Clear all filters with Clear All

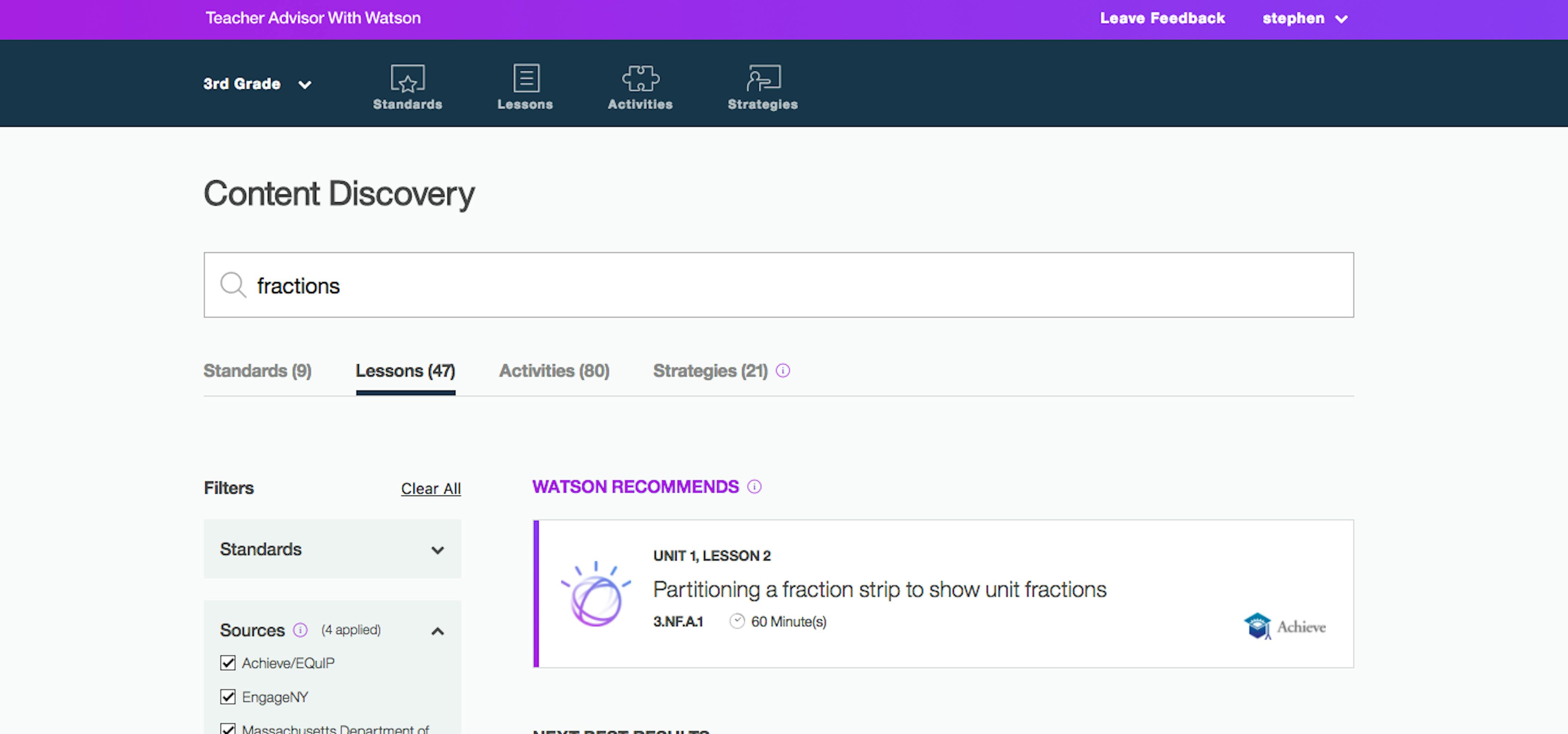[430, 488]
